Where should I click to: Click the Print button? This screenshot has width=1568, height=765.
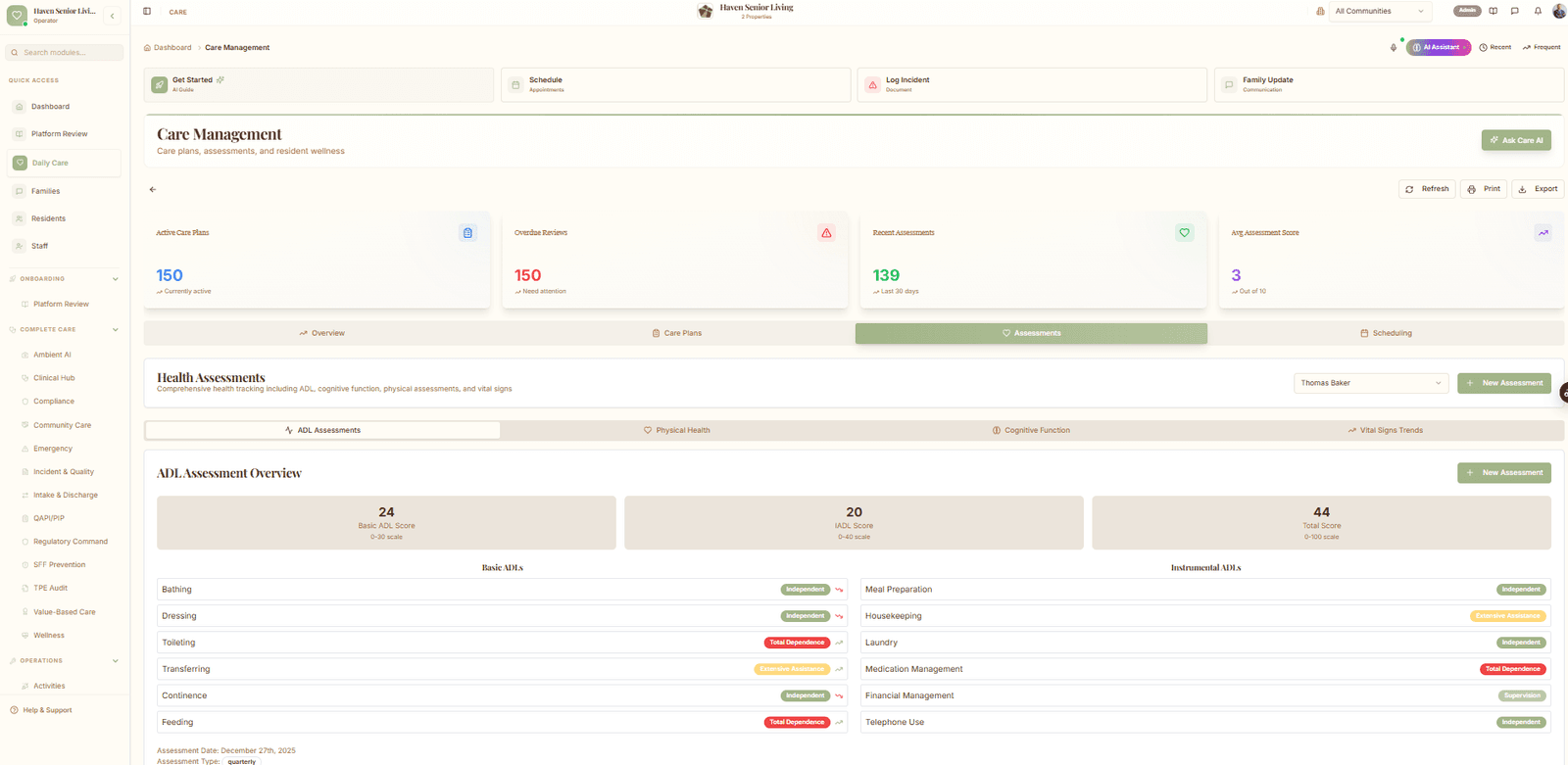1484,189
